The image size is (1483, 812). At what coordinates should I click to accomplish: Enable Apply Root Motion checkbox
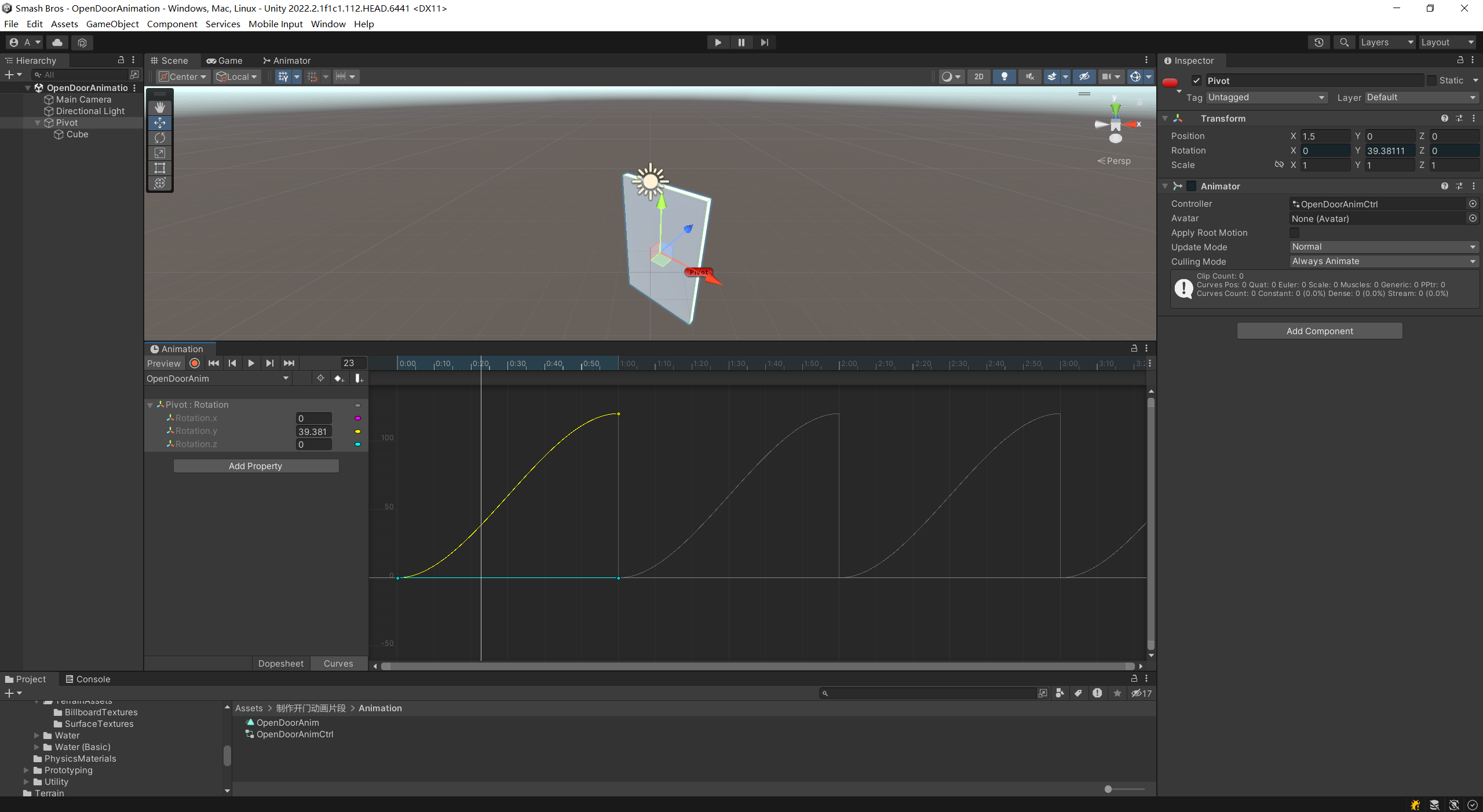pos(1294,233)
